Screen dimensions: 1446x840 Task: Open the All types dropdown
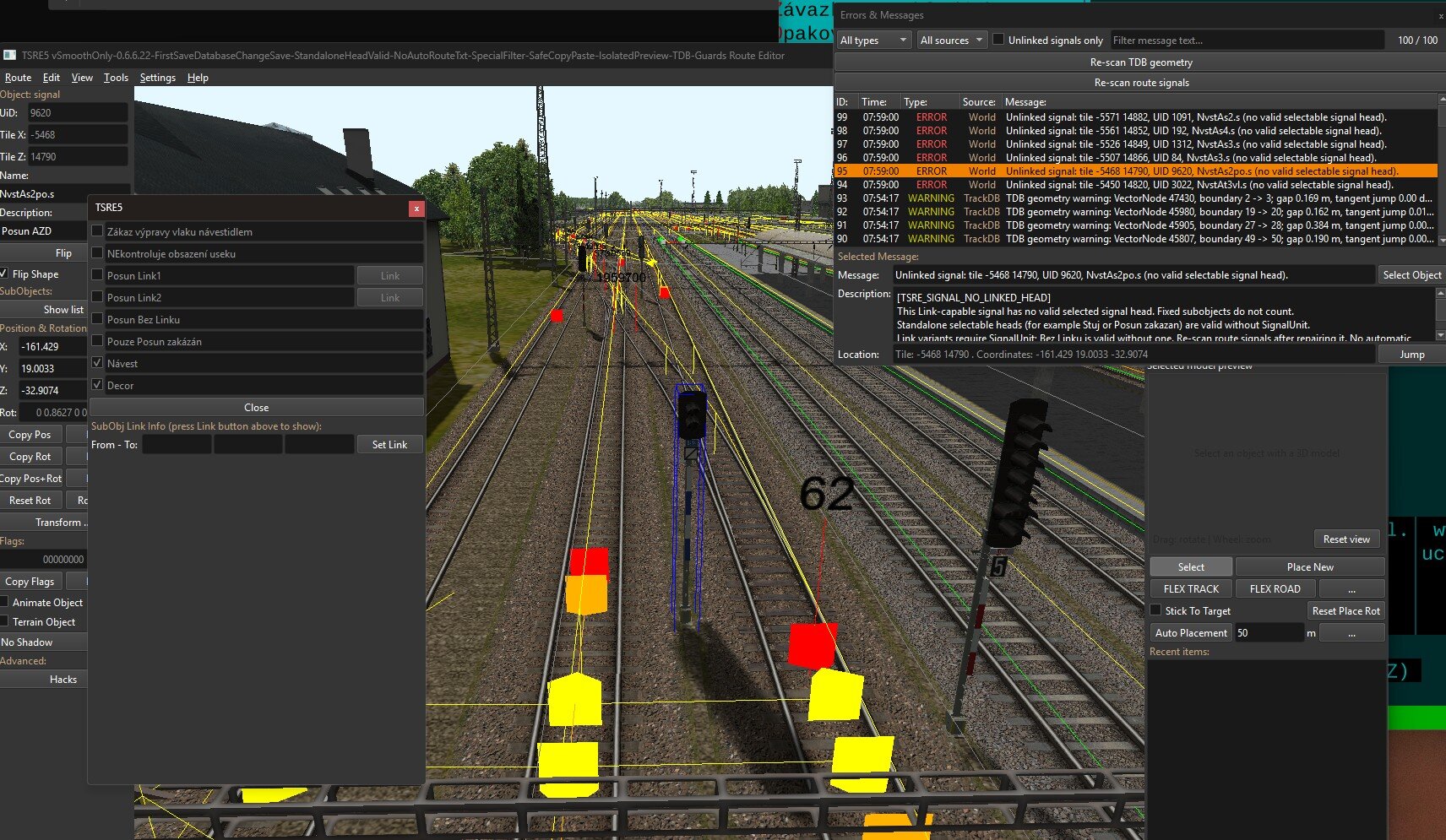pos(873,40)
